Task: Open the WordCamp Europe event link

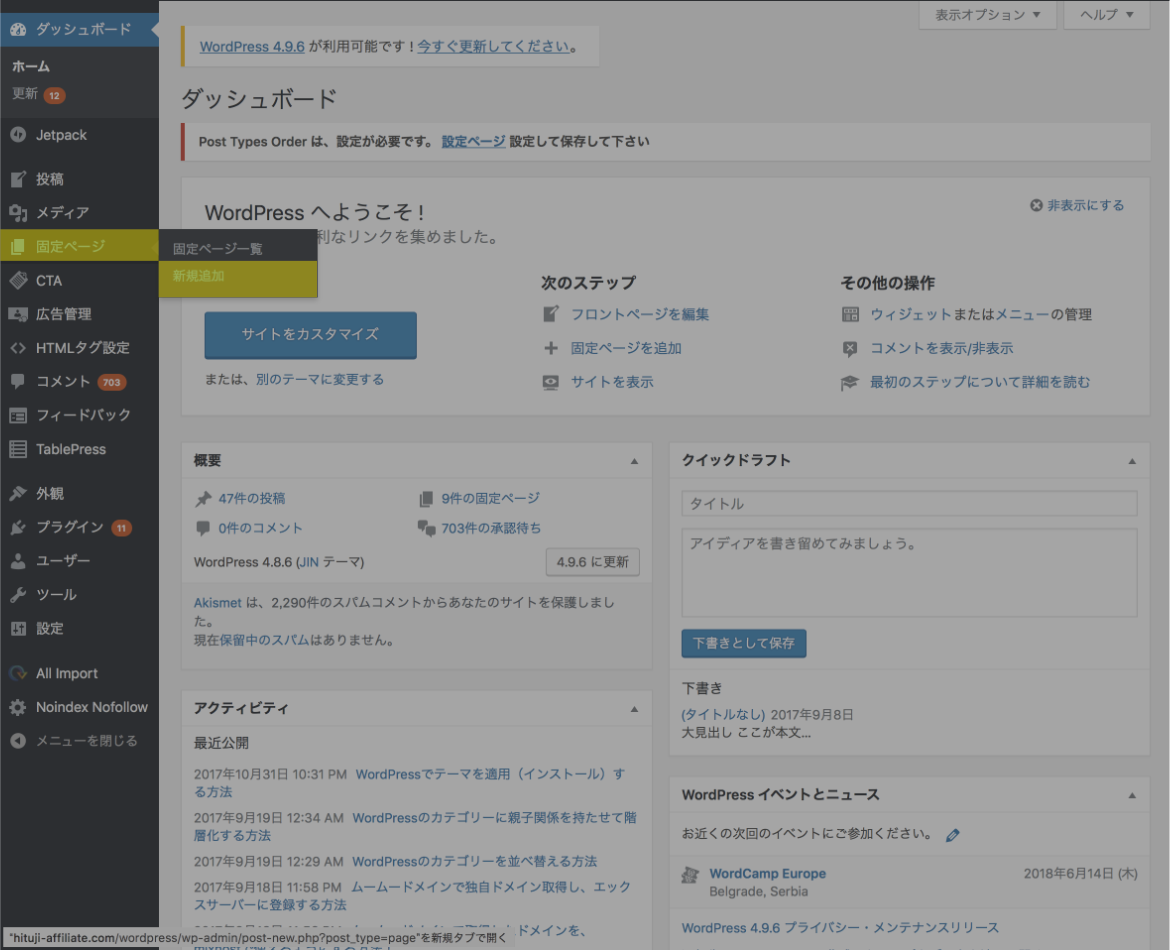Action: (x=767, y=874)
